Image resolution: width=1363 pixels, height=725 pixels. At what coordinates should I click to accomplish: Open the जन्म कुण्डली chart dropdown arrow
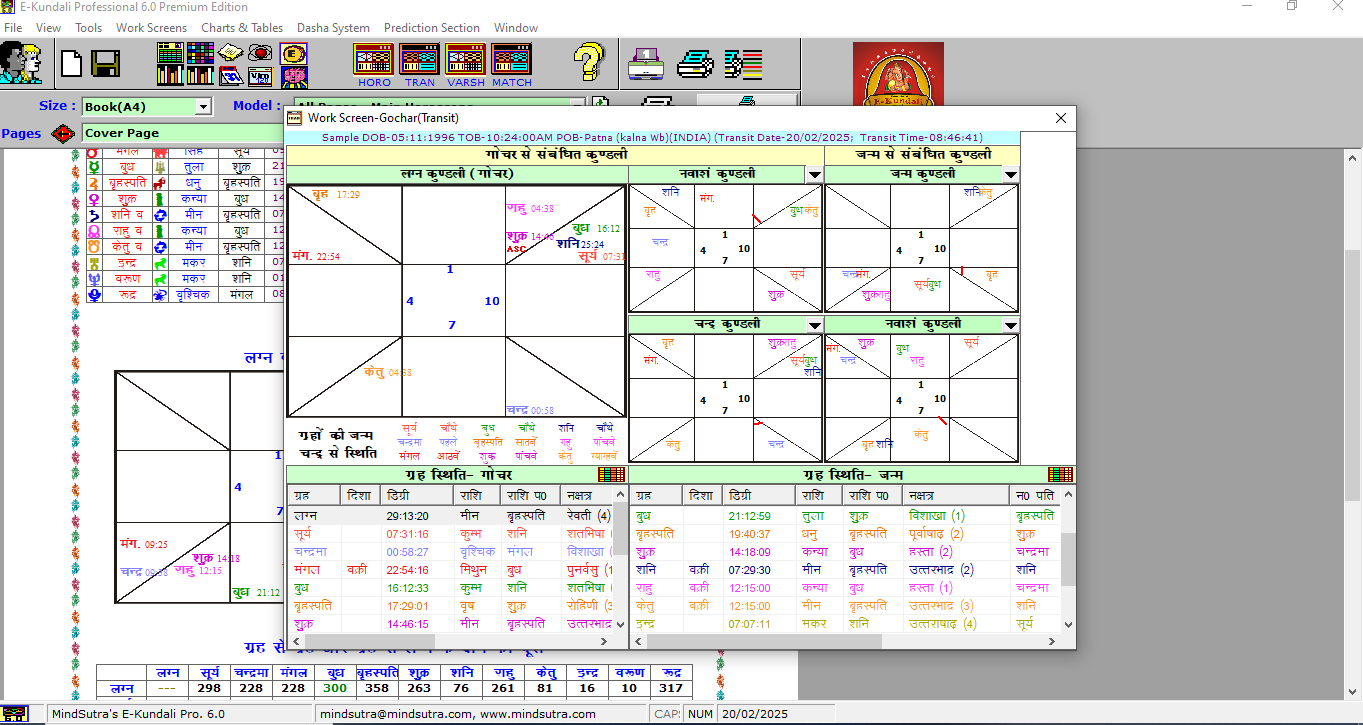(x=1010, y=175)
